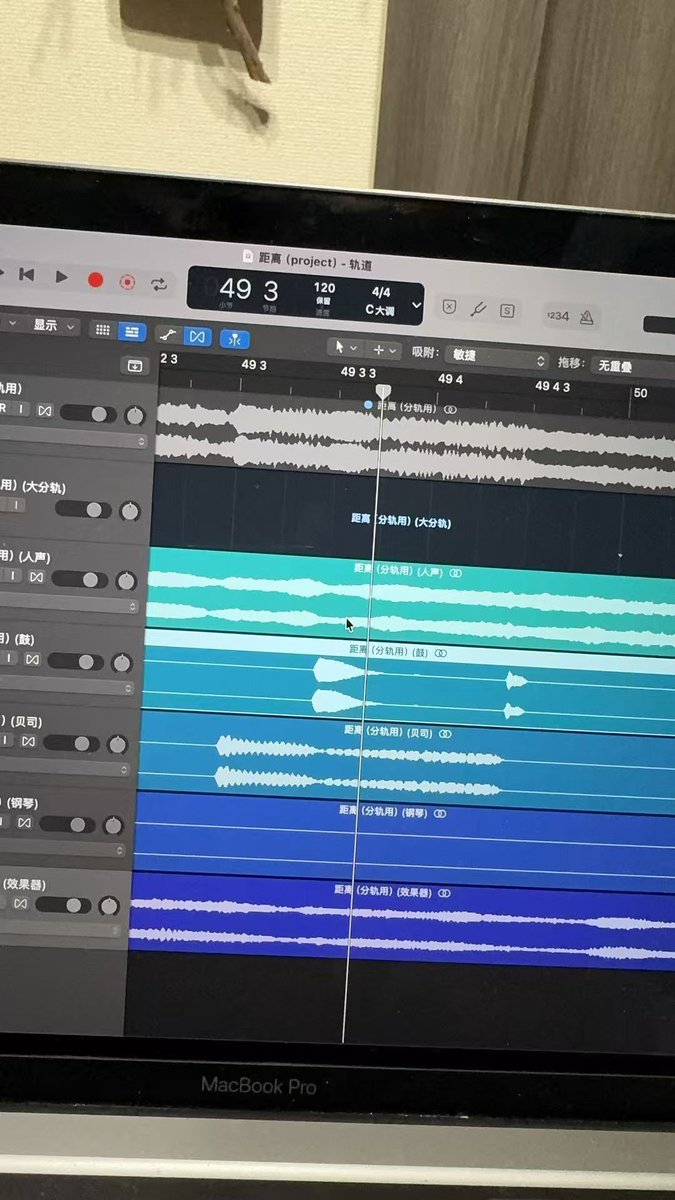Click the loop icon on the 人声 region
Viewport: 675px width, 1200px height.
pos(456,573)
